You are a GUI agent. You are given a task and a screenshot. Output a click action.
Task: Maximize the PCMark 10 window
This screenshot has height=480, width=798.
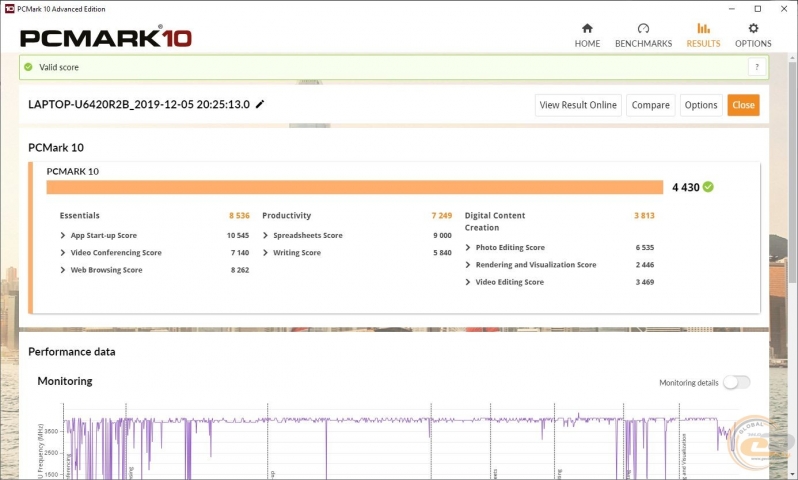coord(757,9)
